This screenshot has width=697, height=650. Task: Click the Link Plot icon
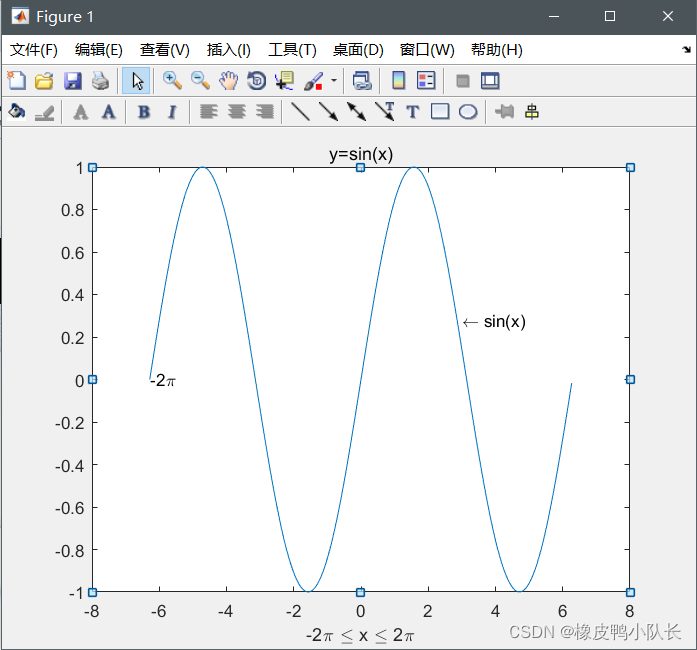362,81
